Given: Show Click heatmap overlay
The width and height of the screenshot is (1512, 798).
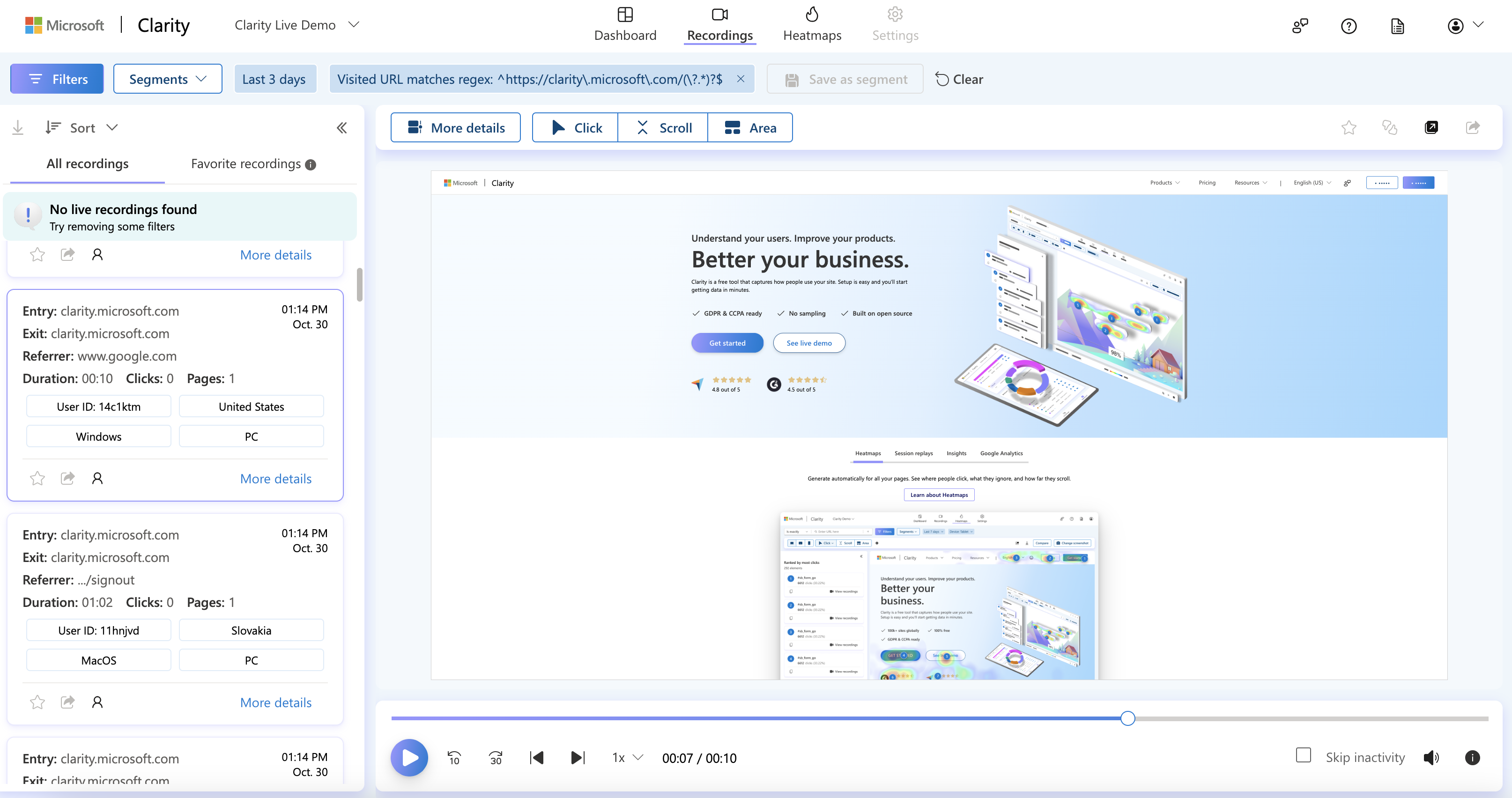Looking at the screenshot, I should [575, 127].
